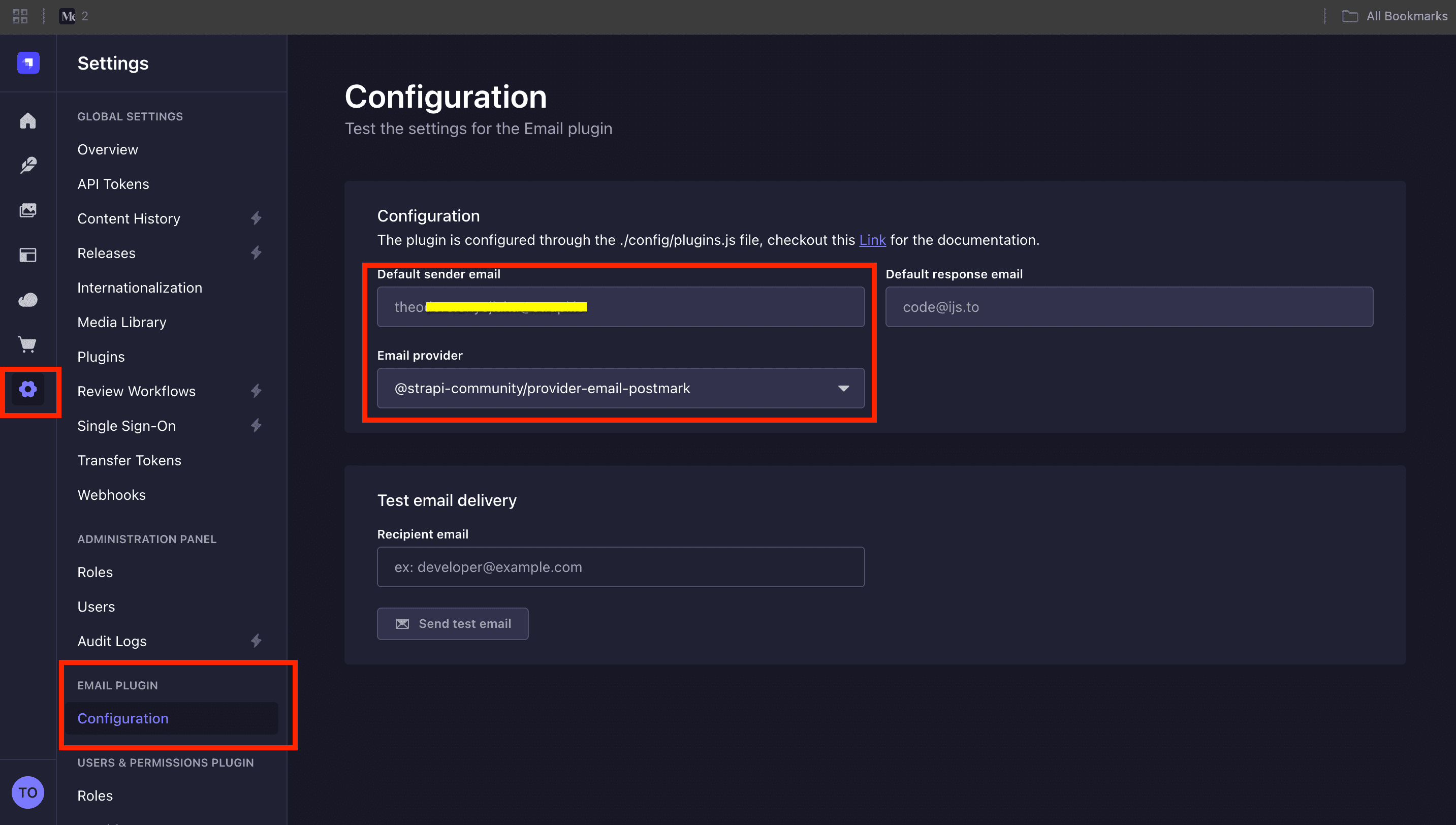Open the Webhooks settings item

click(112, 495)
